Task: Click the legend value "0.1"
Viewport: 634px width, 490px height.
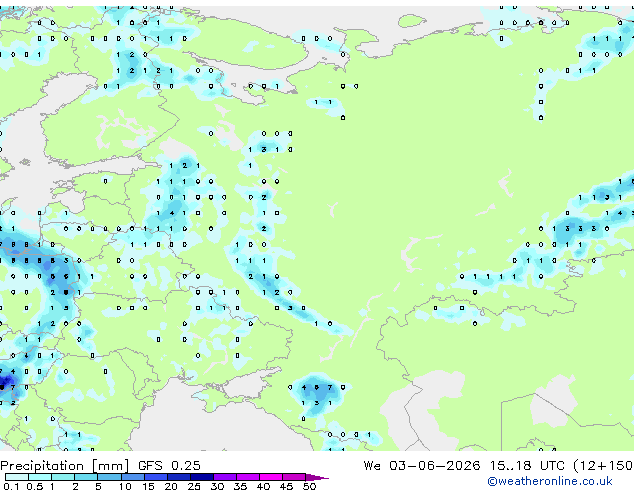Action: coord(11,486)
